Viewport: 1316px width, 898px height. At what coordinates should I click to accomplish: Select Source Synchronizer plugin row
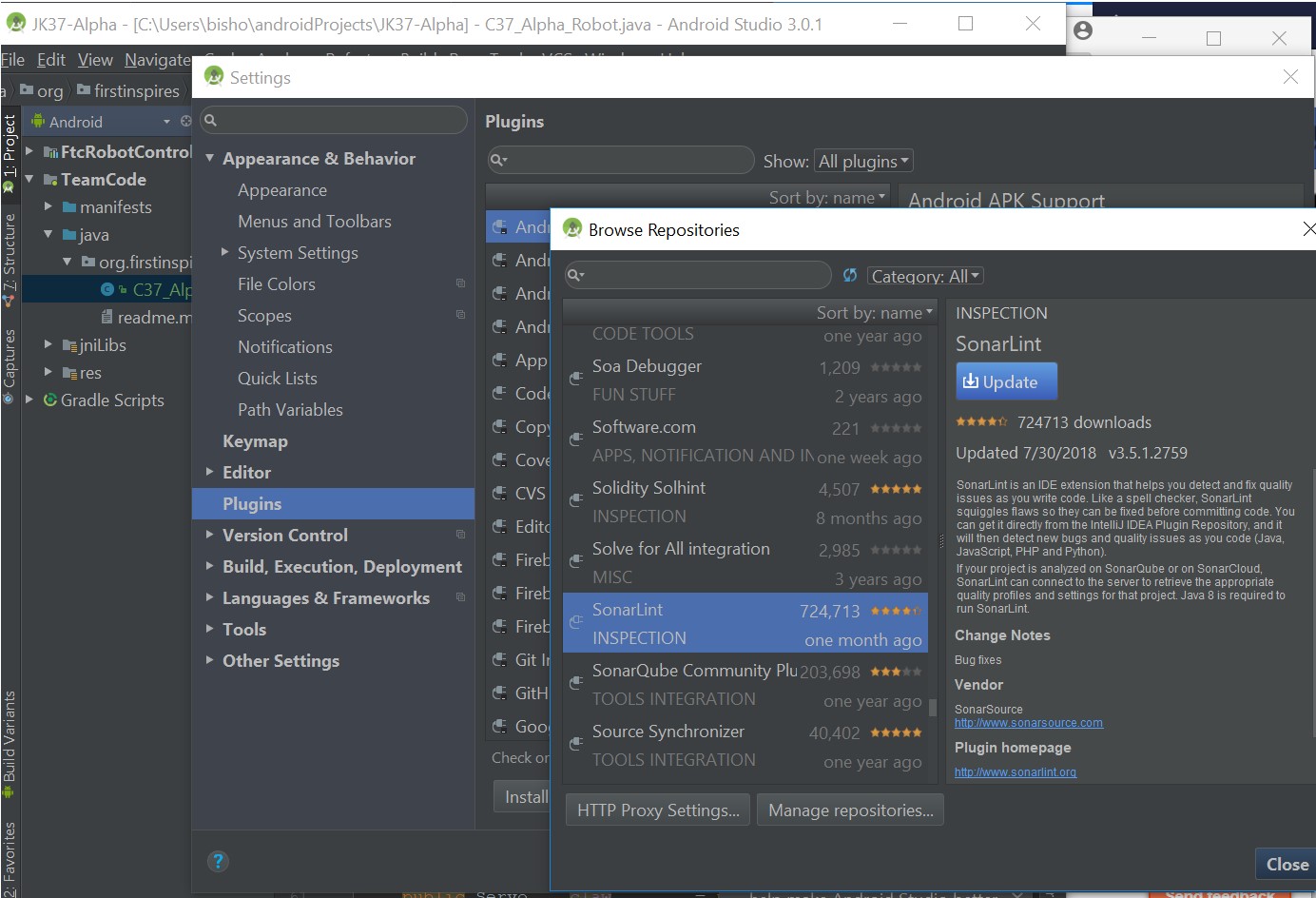click(x=745, y=746)
